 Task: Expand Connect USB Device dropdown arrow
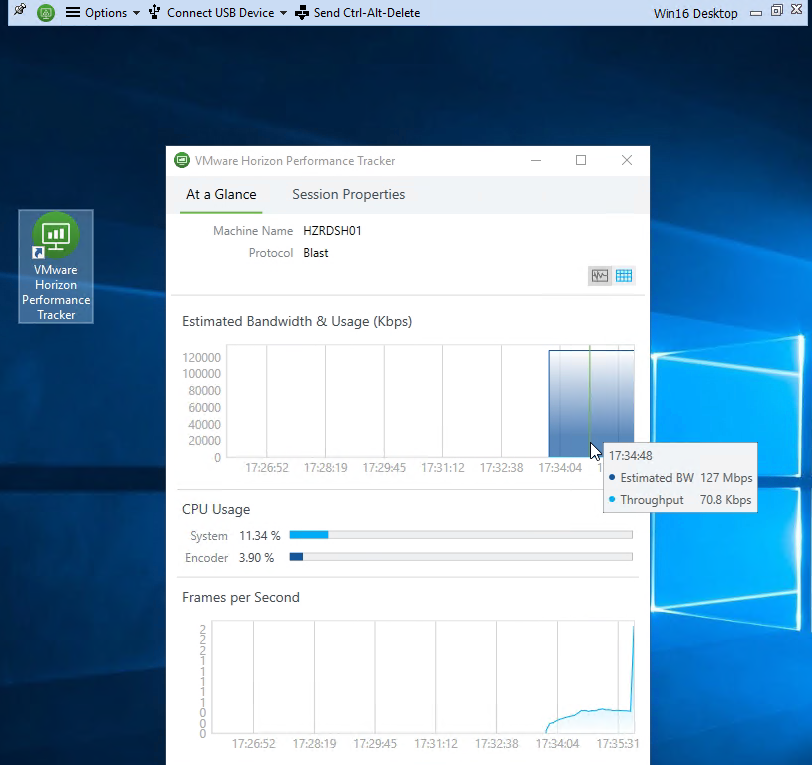[283, 13]
